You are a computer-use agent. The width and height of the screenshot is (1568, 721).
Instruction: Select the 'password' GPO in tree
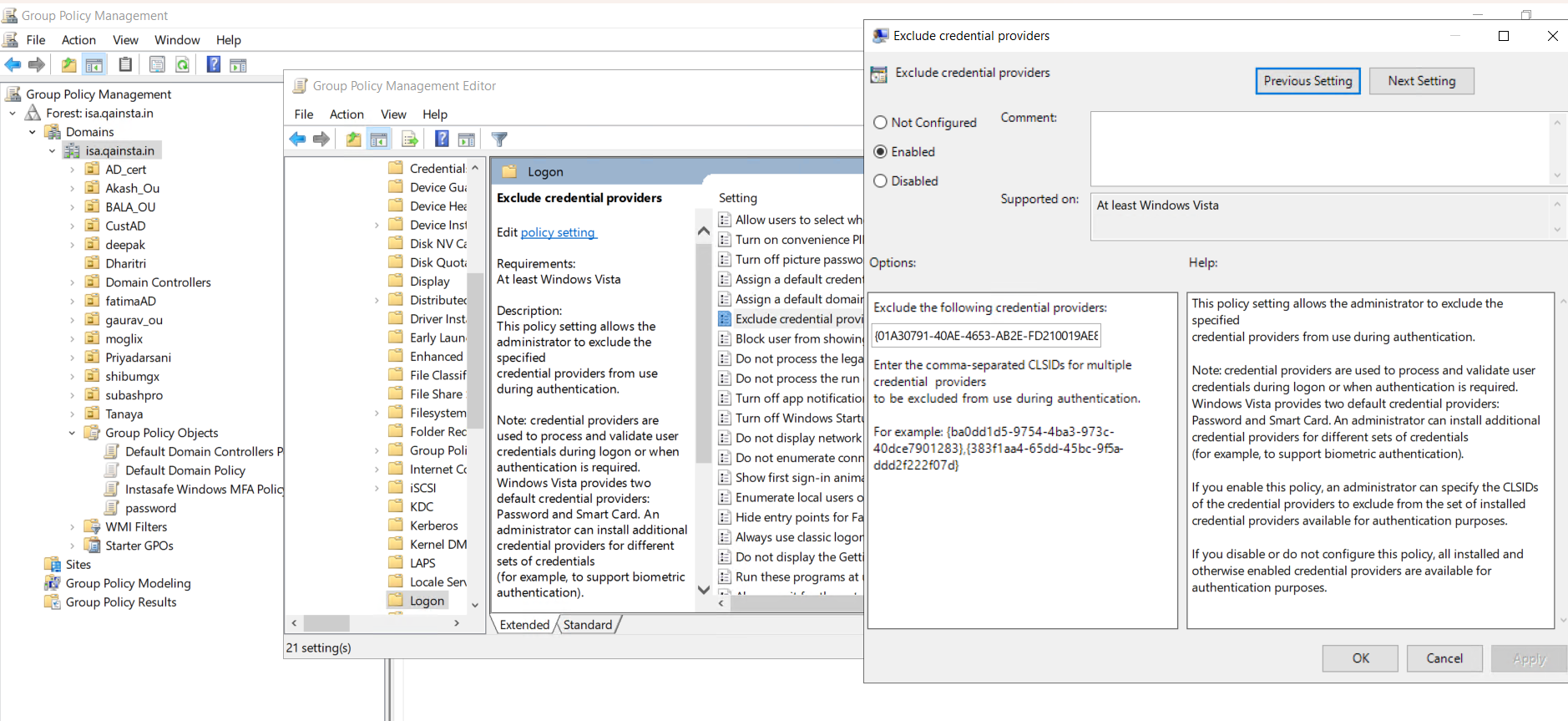pos(150,508)
